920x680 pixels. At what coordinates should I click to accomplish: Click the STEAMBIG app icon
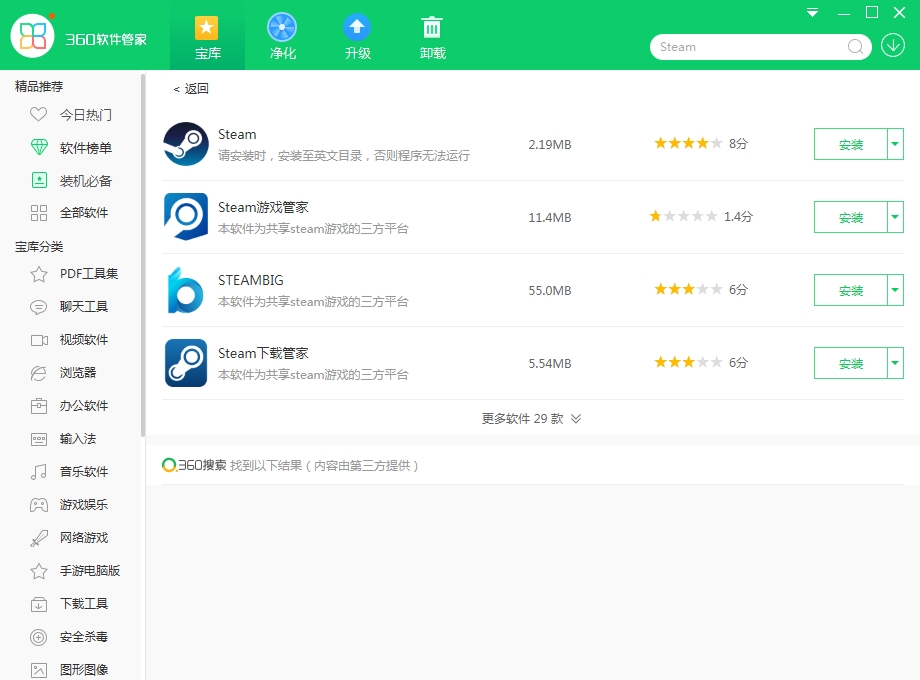click(x=186, y=290)
